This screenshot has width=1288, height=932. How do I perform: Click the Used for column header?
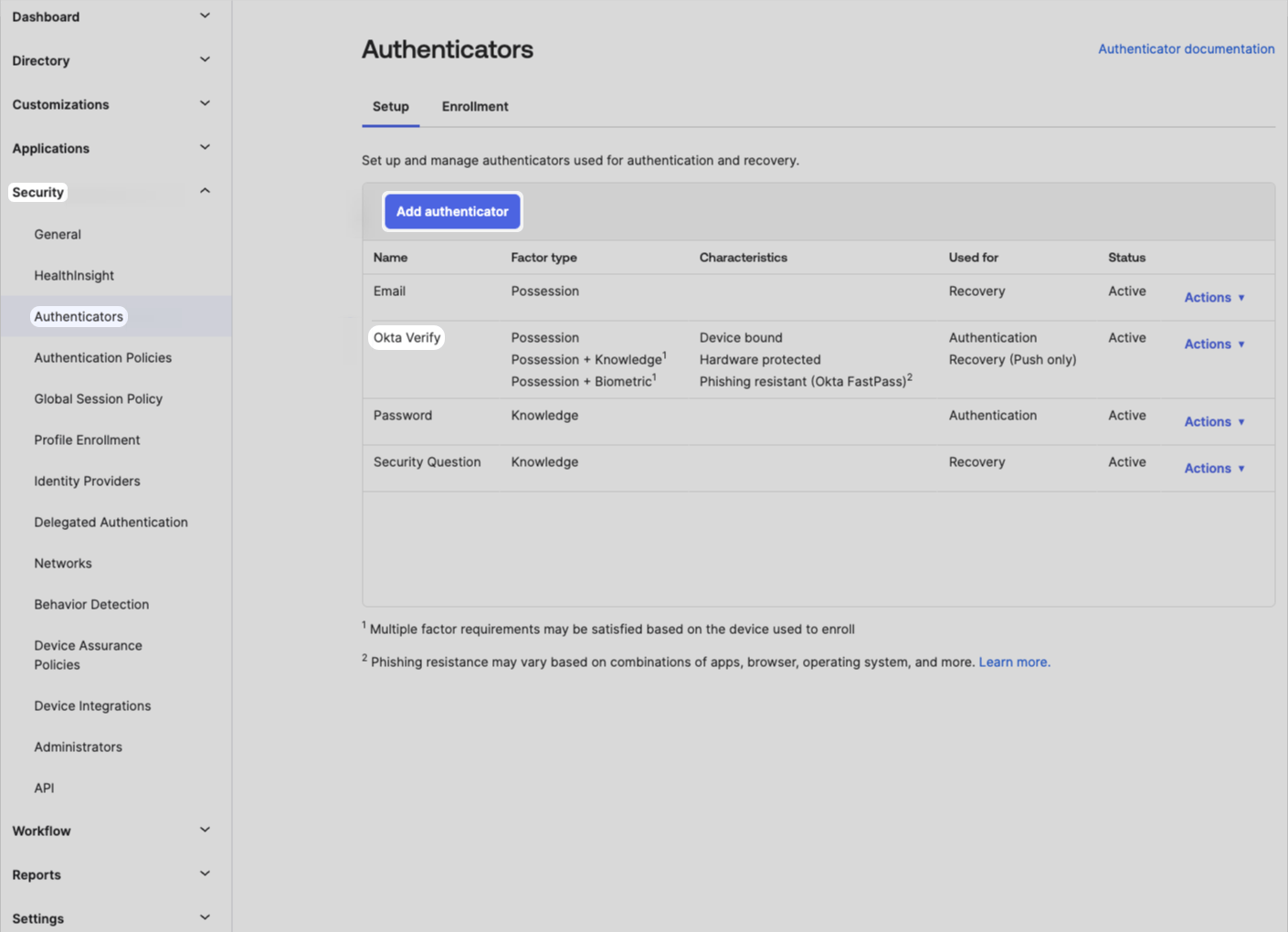[973, 257]
